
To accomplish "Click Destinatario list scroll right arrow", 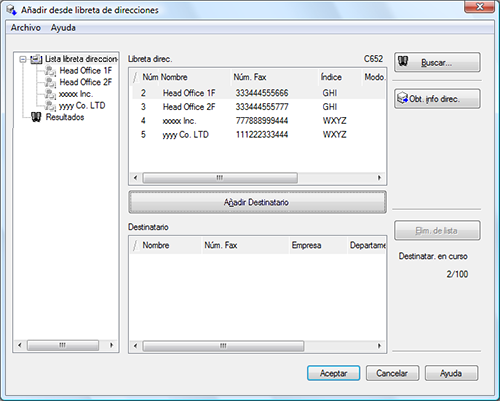I will [379, 346].
